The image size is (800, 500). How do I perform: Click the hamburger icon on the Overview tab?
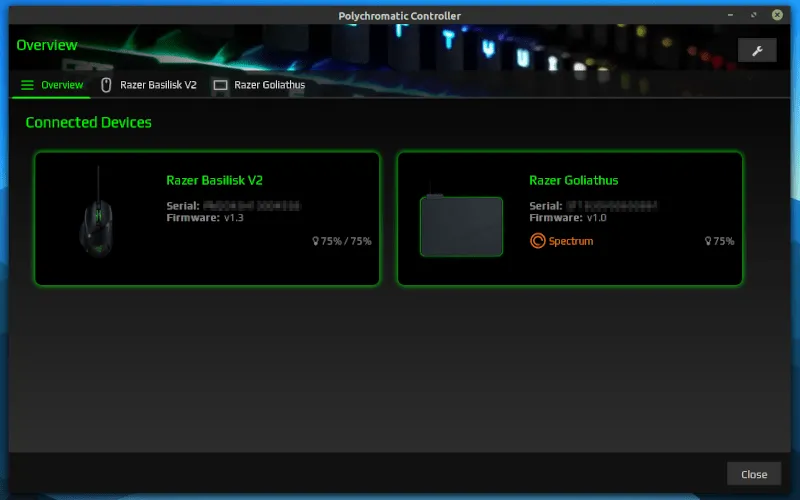(27, 85)
